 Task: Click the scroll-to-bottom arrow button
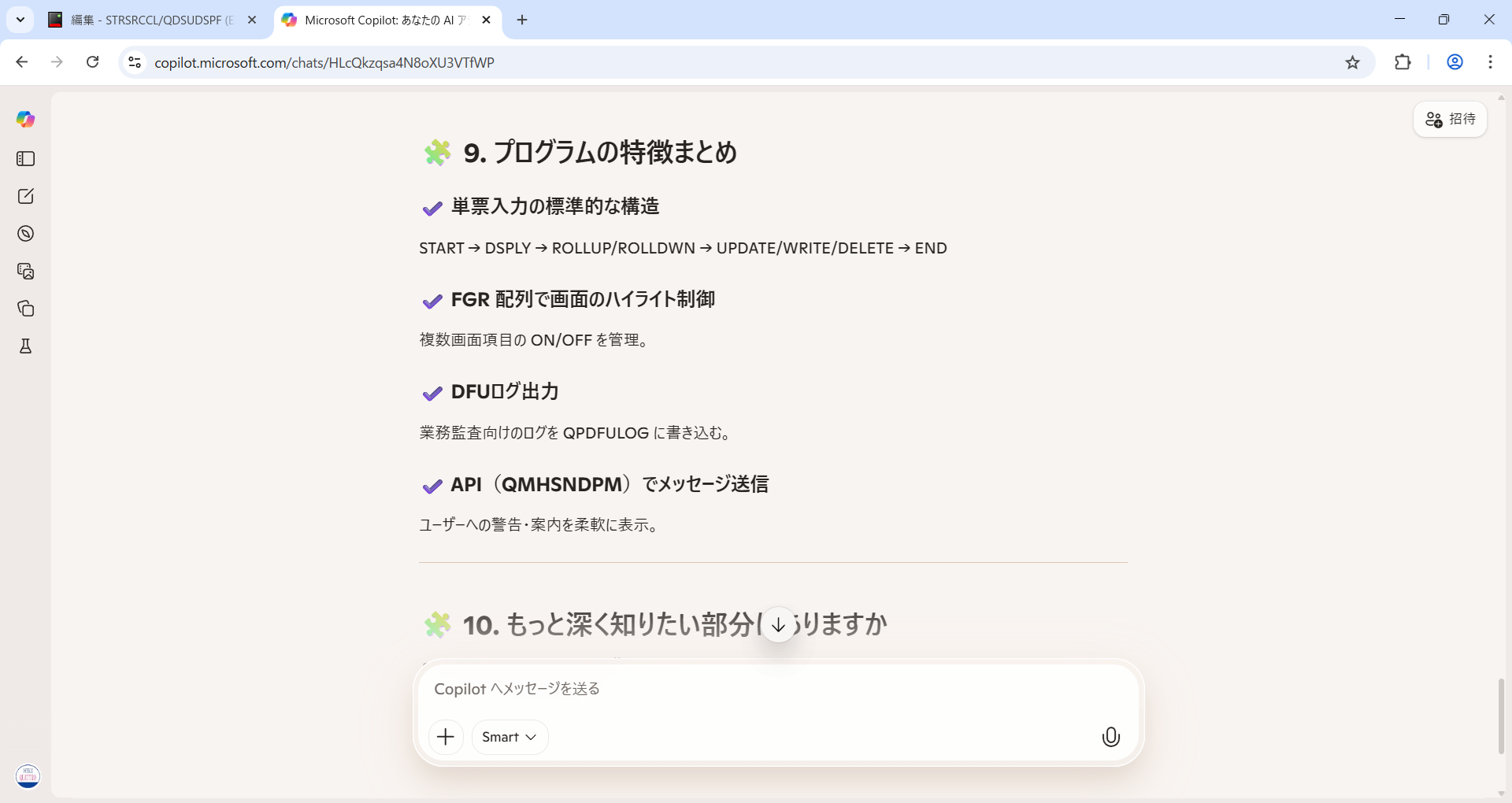coord(778,625)
